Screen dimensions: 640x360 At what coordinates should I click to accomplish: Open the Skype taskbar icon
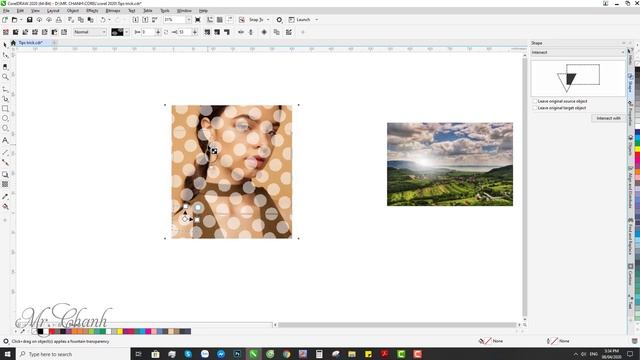click(x=188, y=354)
